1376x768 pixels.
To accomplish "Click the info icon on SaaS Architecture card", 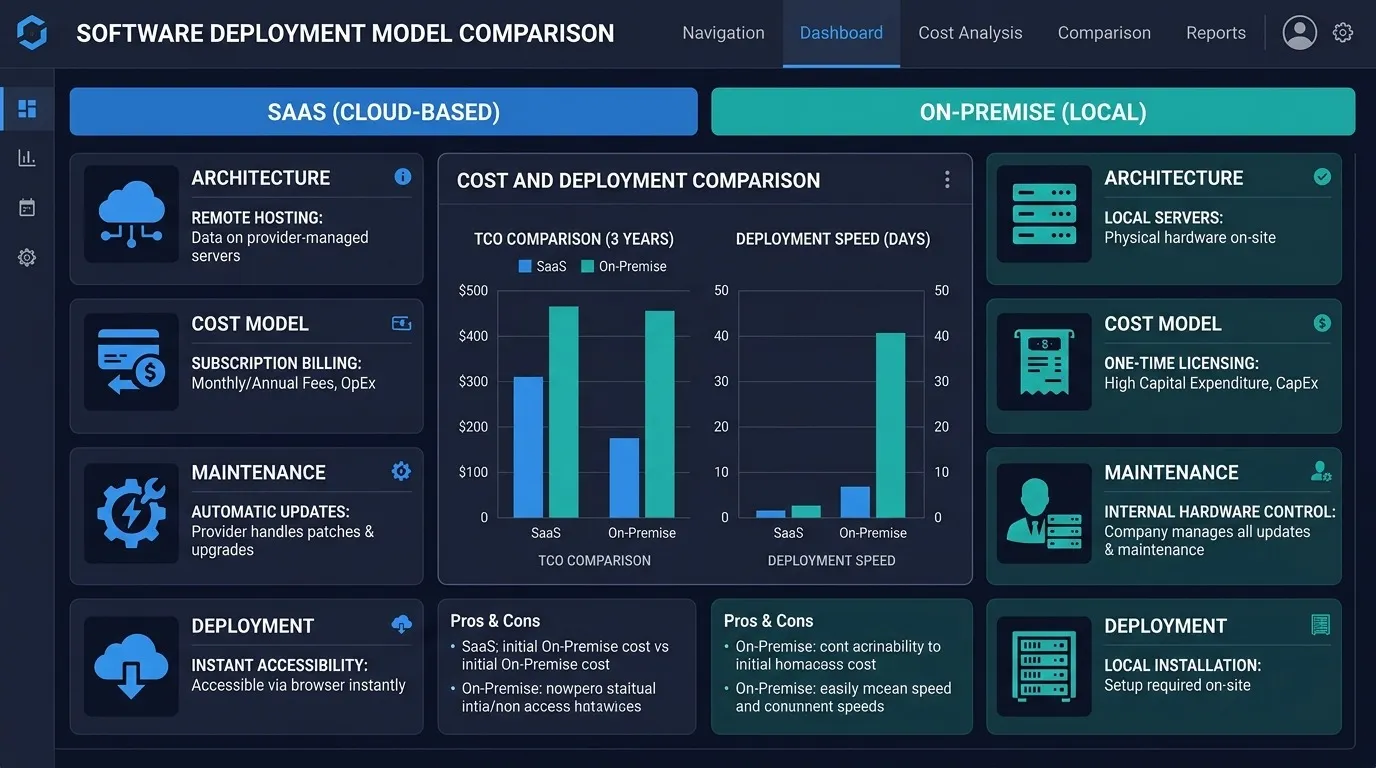I will pos(403,177).
